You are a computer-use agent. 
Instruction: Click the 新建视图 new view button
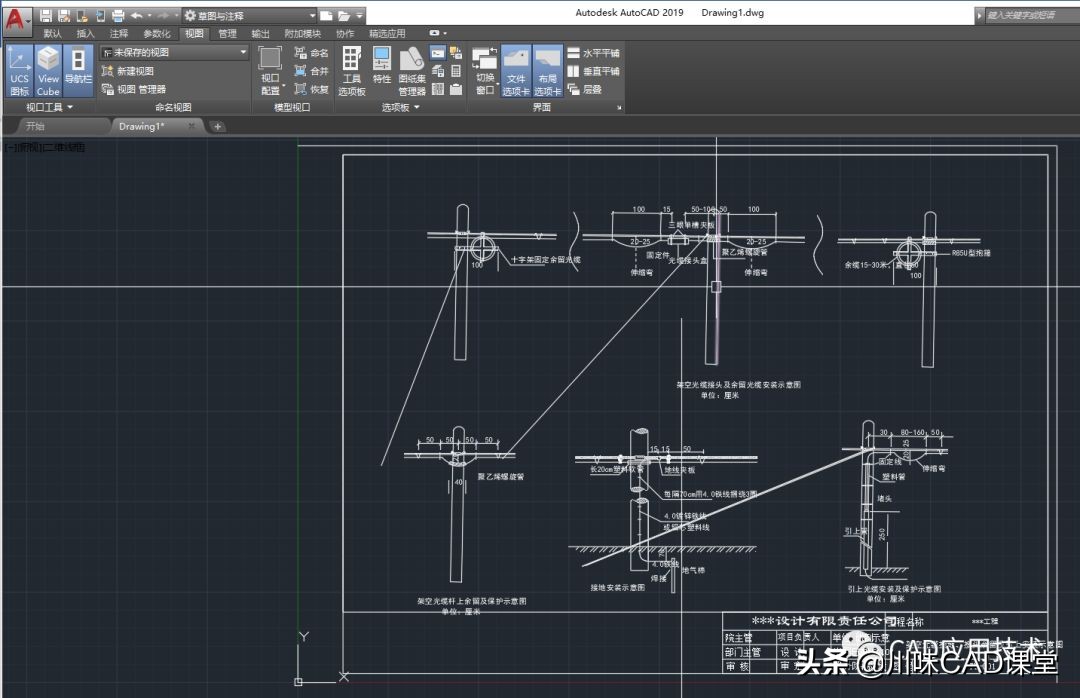pos(128,71)
